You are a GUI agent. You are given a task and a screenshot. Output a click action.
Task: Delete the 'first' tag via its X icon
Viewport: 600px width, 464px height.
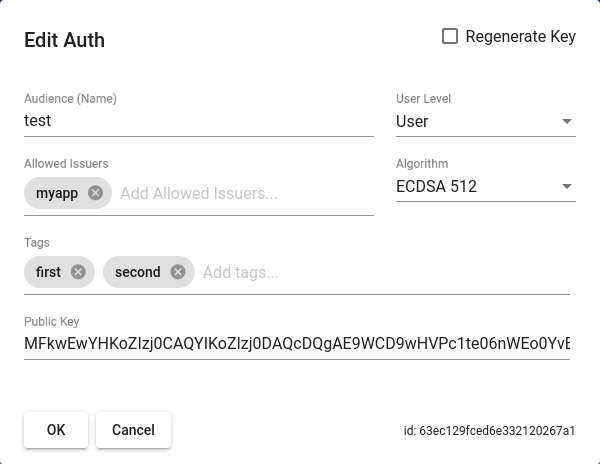point(78,272)
